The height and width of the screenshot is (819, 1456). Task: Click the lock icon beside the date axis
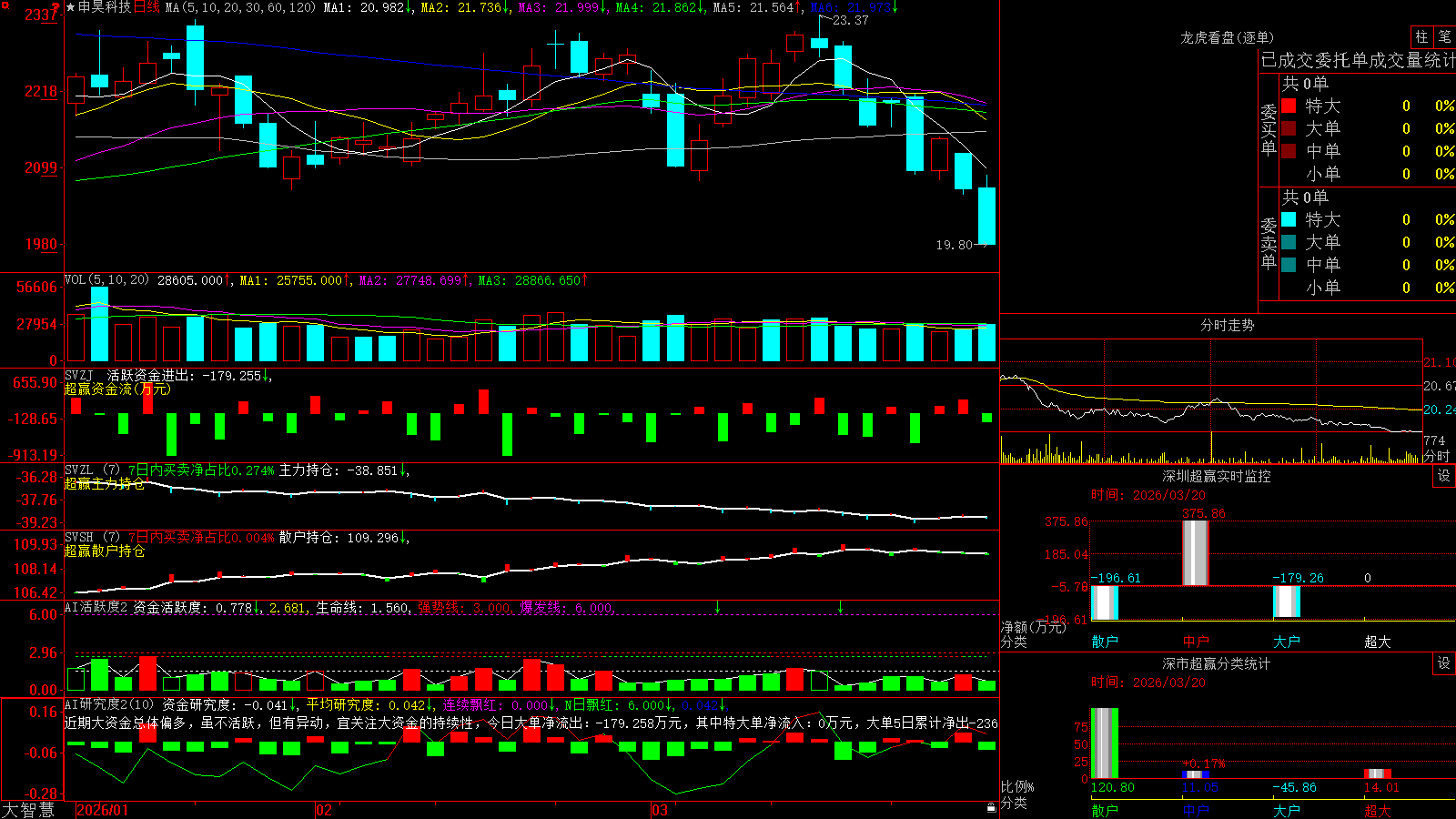[x=991, y=808]
